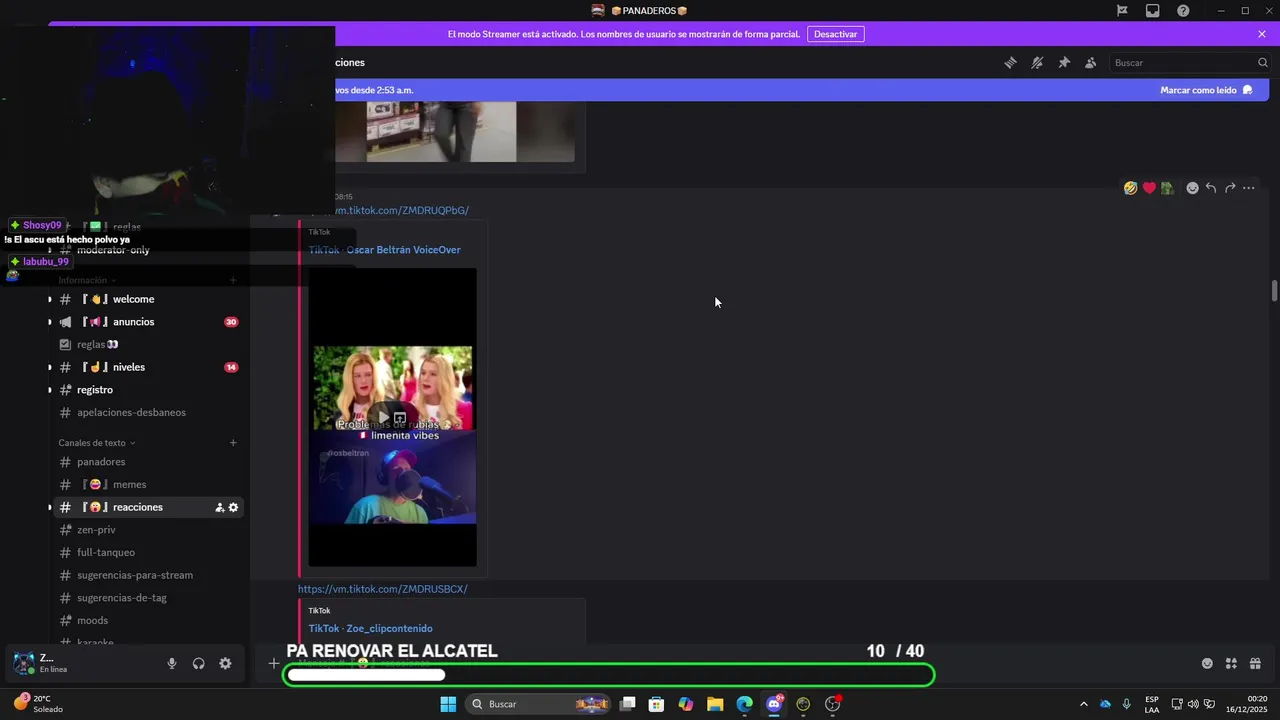Open the apelaciones-desbaneos channel
This screenshot has height=720, width=1280.
(x=148, y=412)
